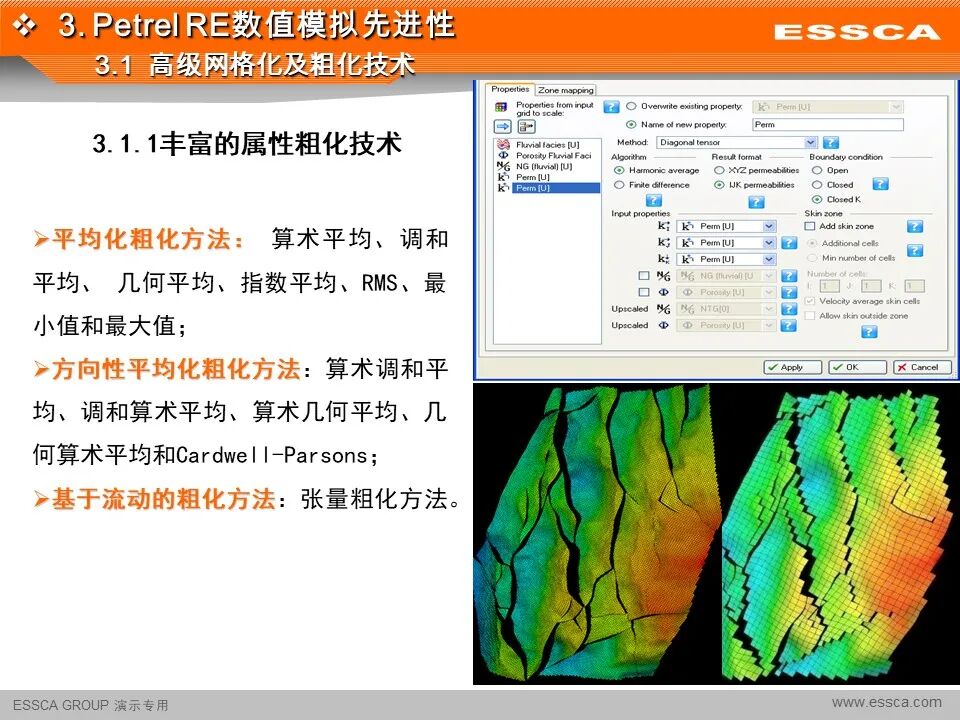Switch to the Zone mapping tab

click(566, 90)
